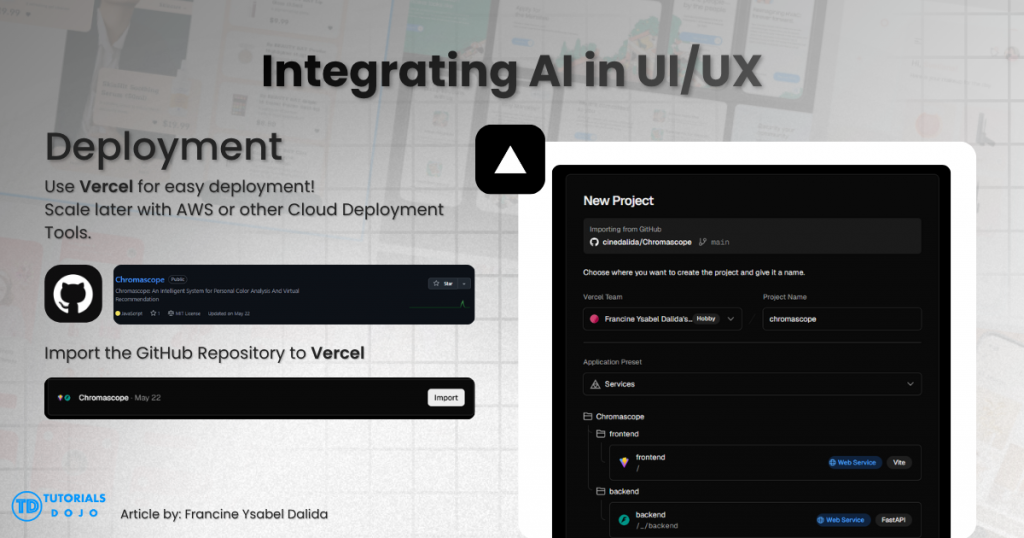The height and width of the screenshot is (538, 1024).
Task: Click the Vercel triangle logo tile
Action: point(510,159)
